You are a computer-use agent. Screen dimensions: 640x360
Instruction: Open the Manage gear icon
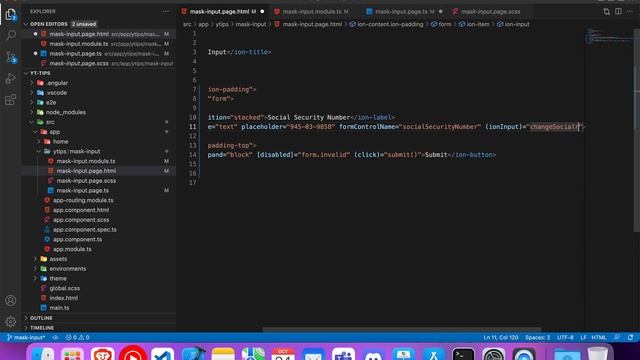11,322
